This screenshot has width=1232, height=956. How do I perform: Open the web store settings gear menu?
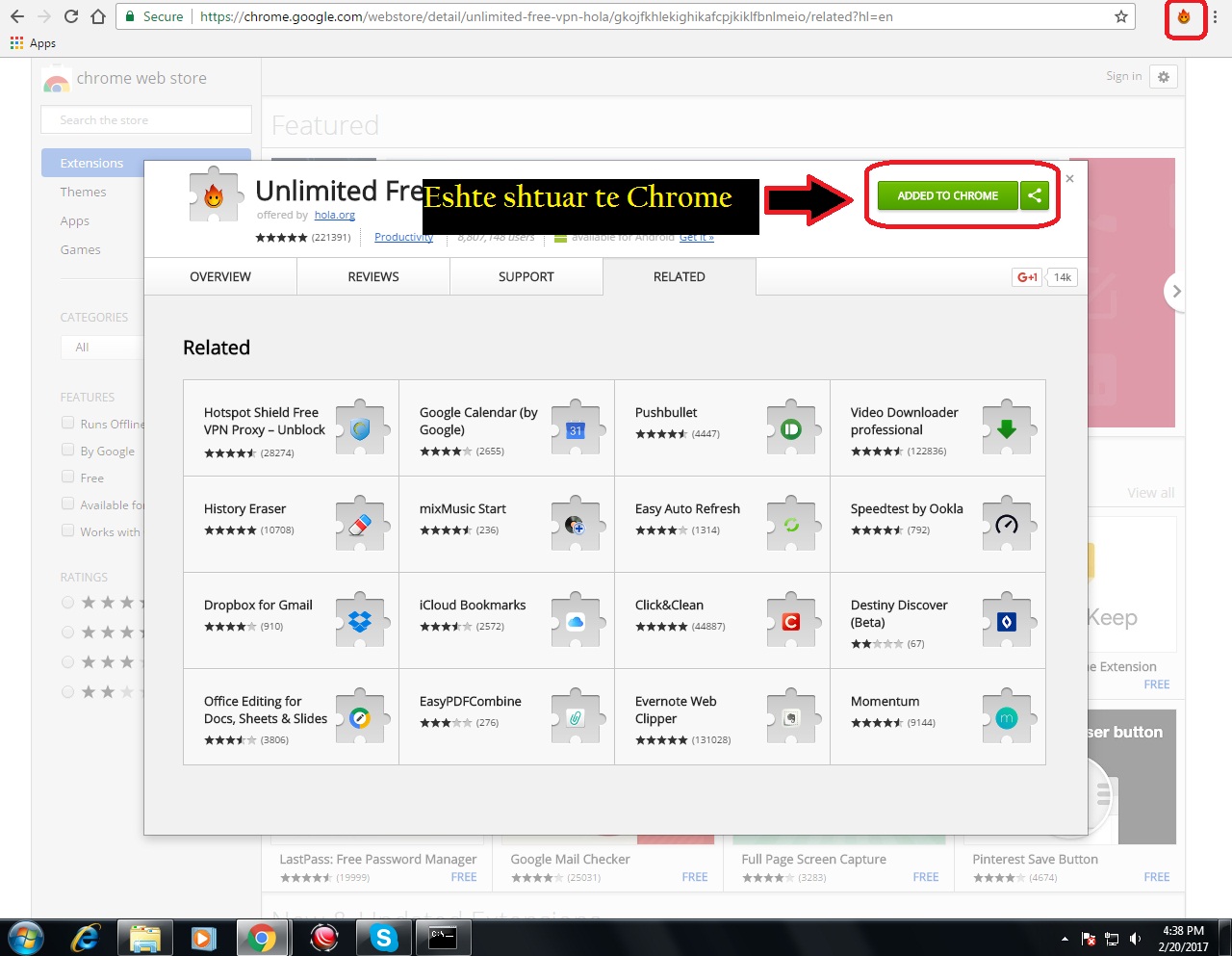pos(1164,77)
